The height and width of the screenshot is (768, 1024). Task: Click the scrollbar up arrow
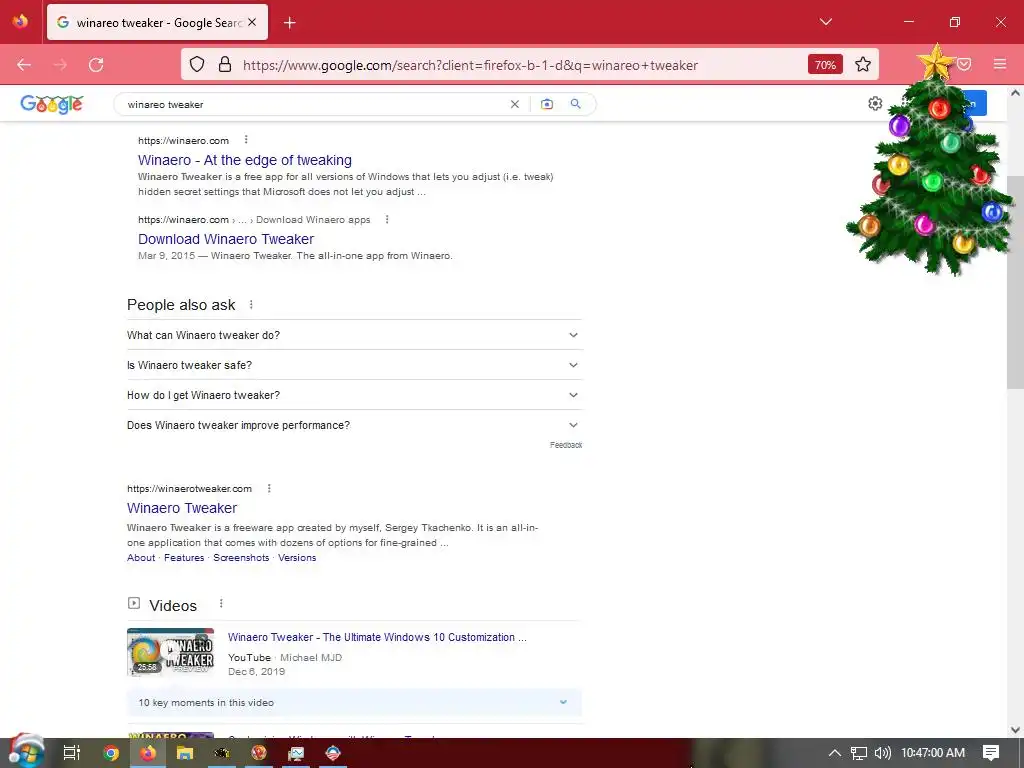point(1015,93)
